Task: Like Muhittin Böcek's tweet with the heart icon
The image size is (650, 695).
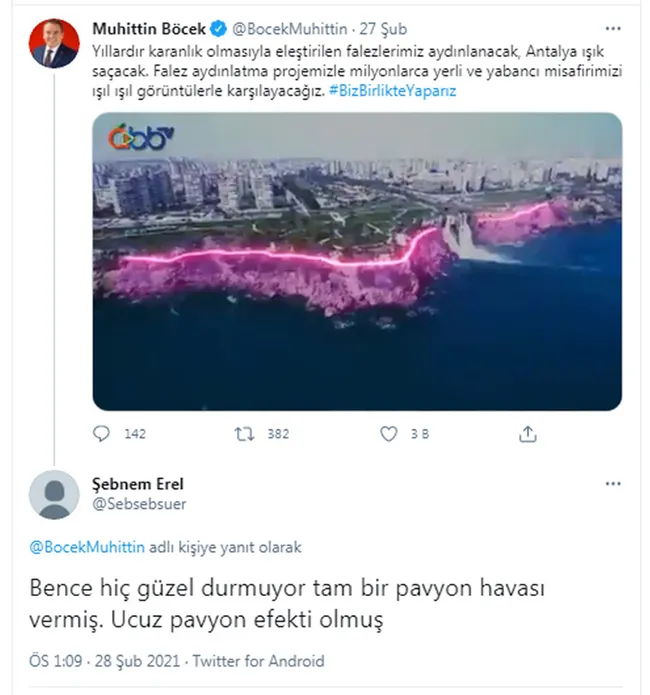Action: click(x=390, y=434)
